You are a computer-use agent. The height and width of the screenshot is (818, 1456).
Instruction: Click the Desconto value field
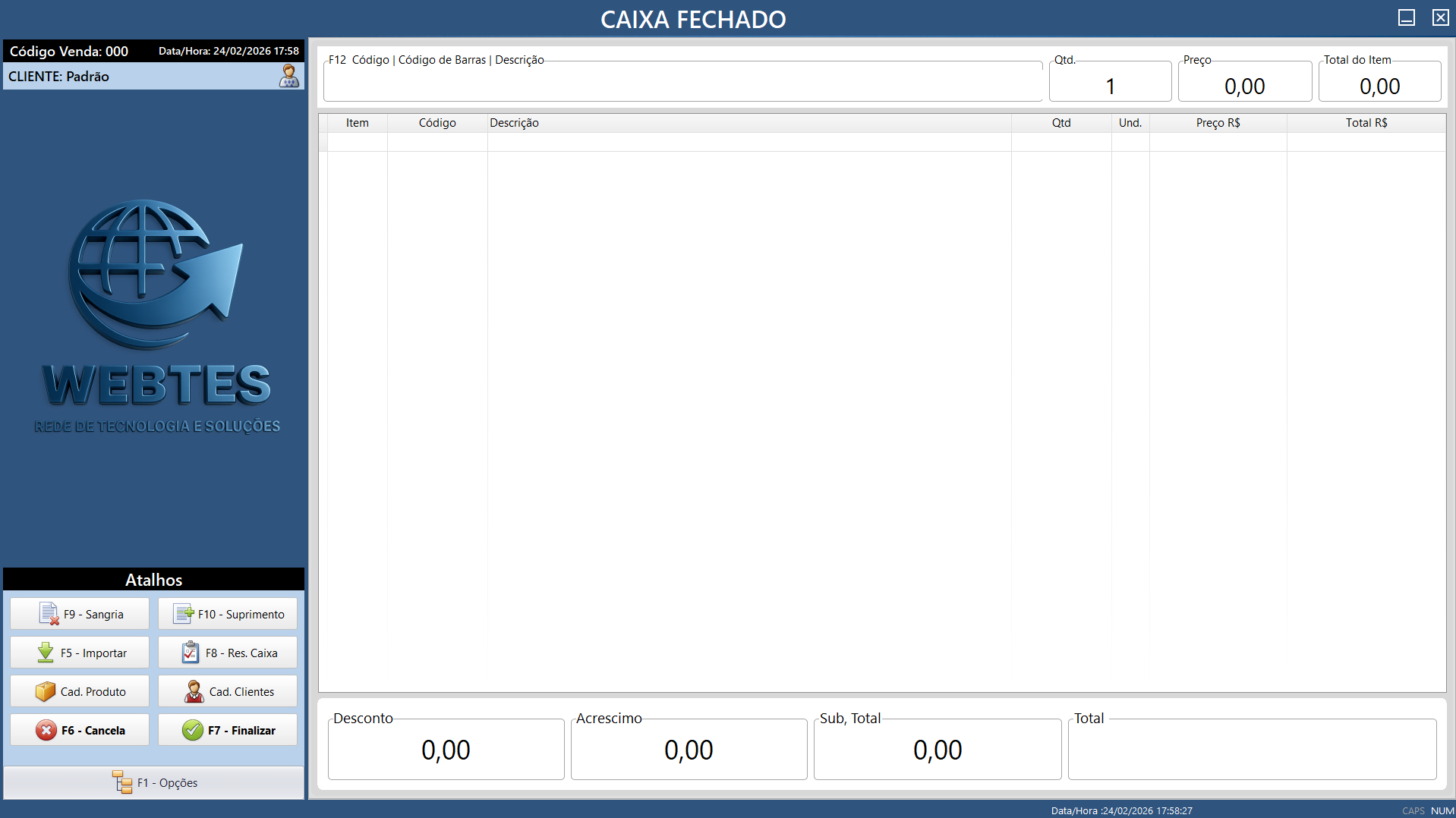tap(446, 750)
